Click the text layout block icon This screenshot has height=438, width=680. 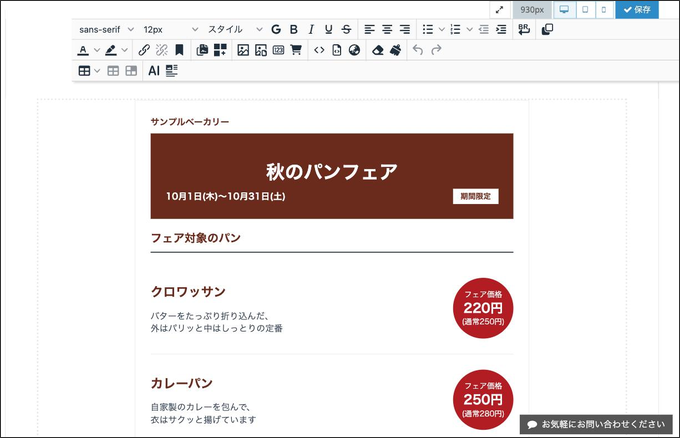pyautogui.click(x=172, y=71)
